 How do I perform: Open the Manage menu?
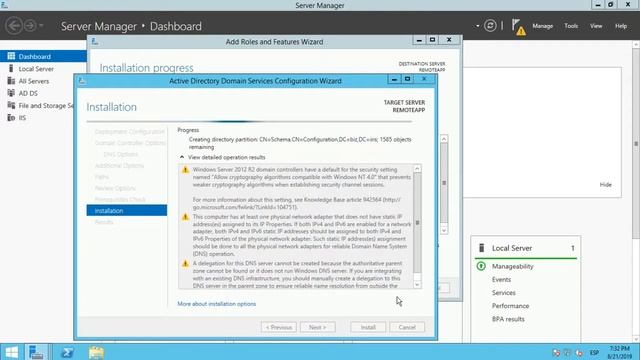pyautogui.click(x=542, y=26)
